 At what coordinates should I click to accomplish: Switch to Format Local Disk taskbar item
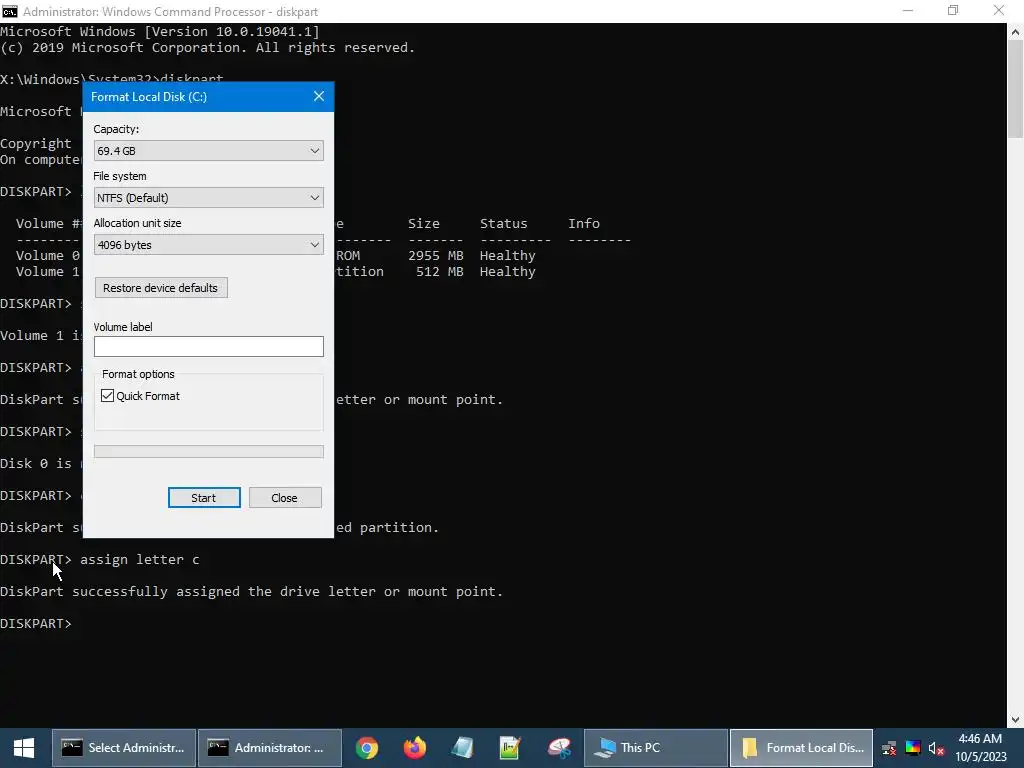pos(801,748)
